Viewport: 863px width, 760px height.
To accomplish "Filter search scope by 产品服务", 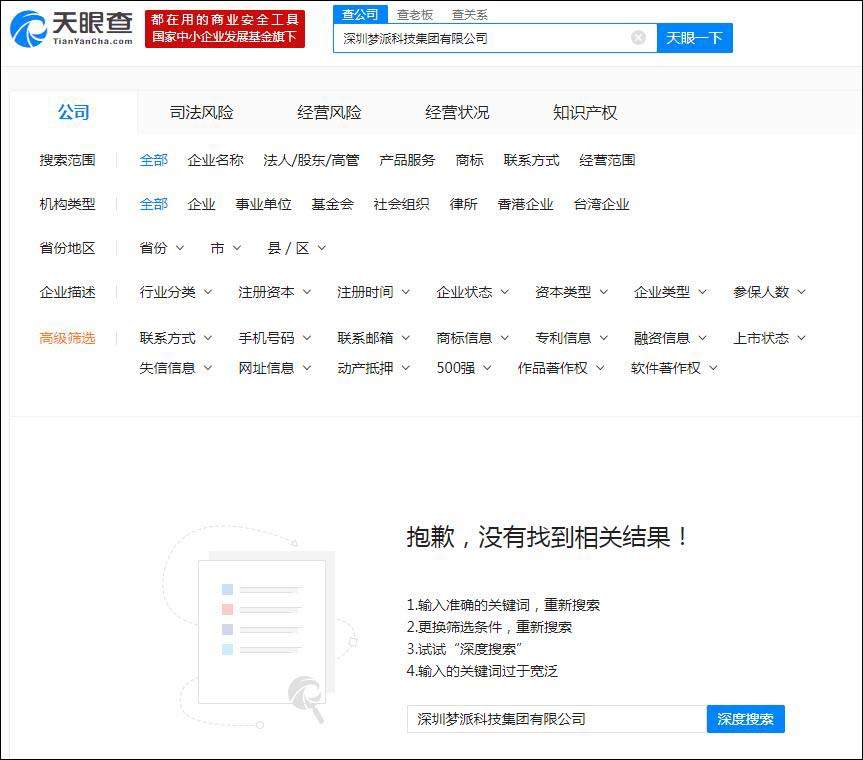I will point(407,160).
